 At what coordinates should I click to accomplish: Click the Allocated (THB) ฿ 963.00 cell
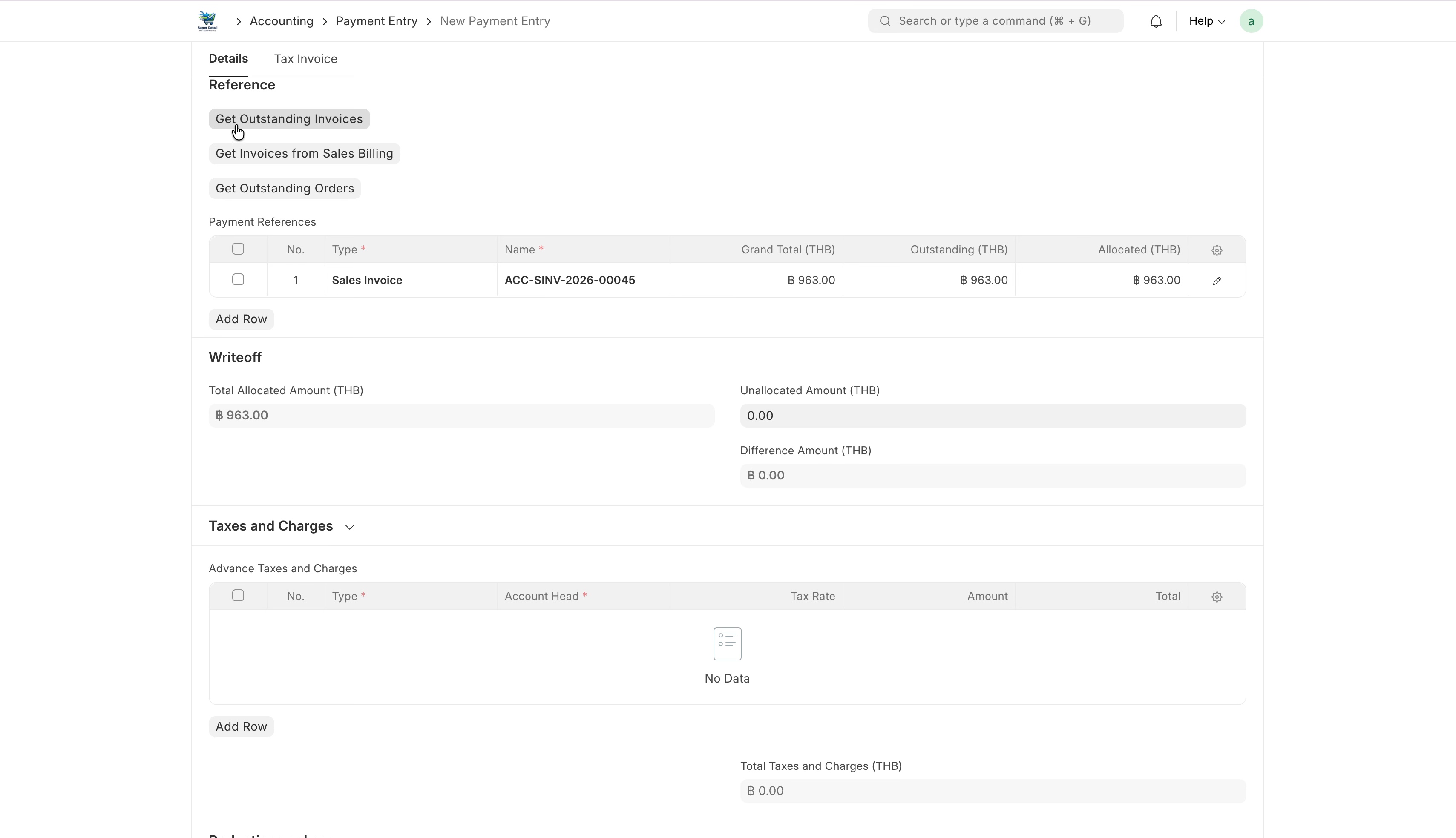click(x=1101, y=280)
